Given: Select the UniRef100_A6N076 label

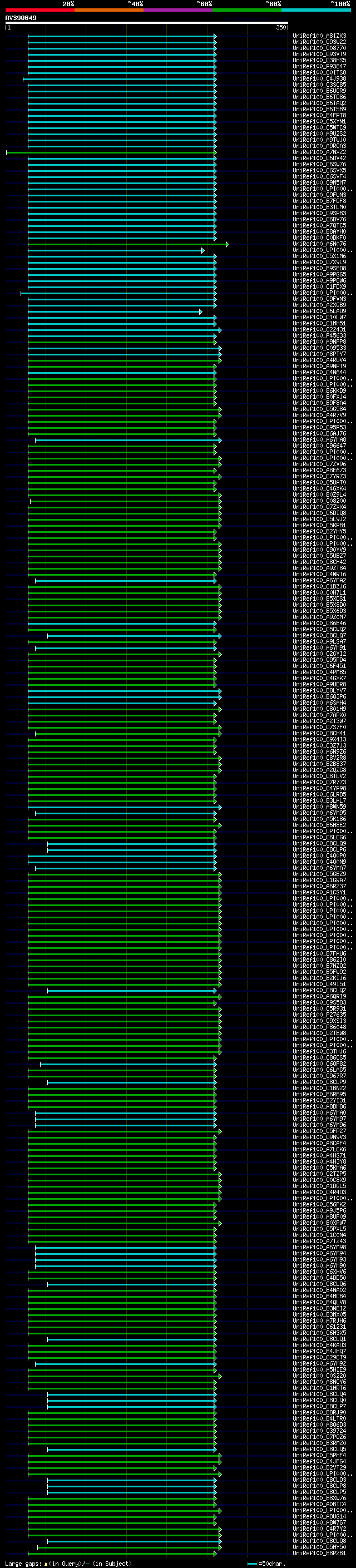Looking at the screenshot, I should coord(319,244).
